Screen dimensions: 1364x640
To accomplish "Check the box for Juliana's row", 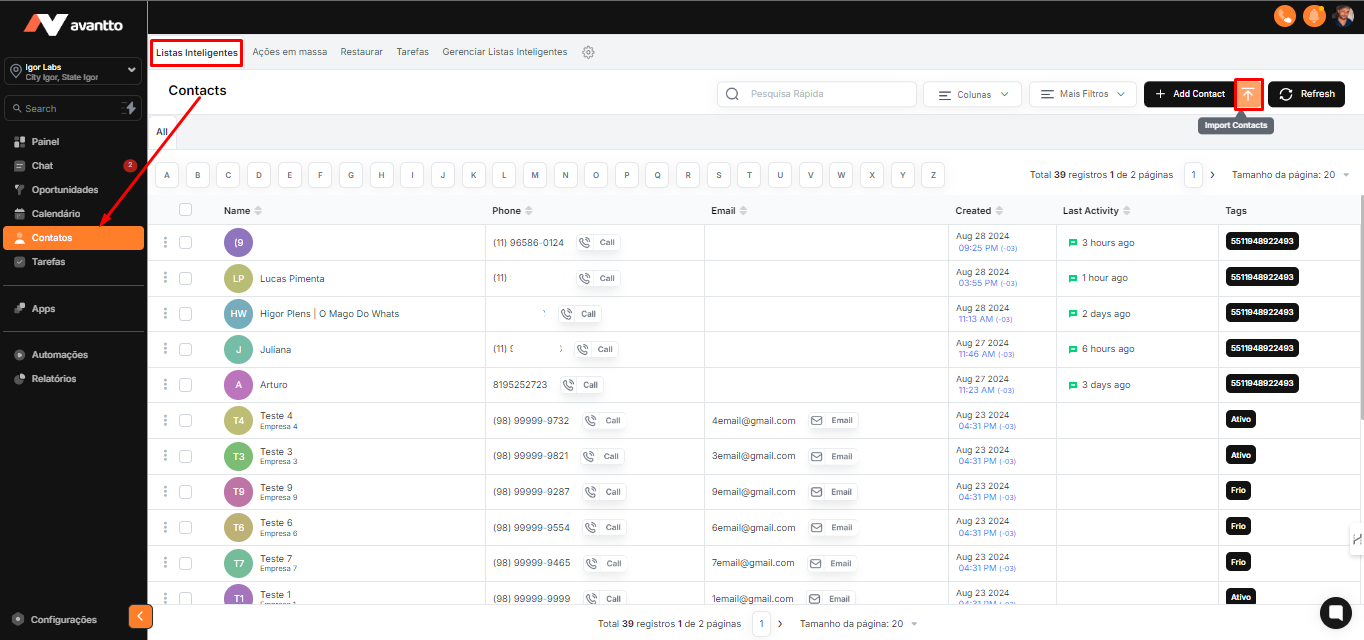I will coord(185,350).
